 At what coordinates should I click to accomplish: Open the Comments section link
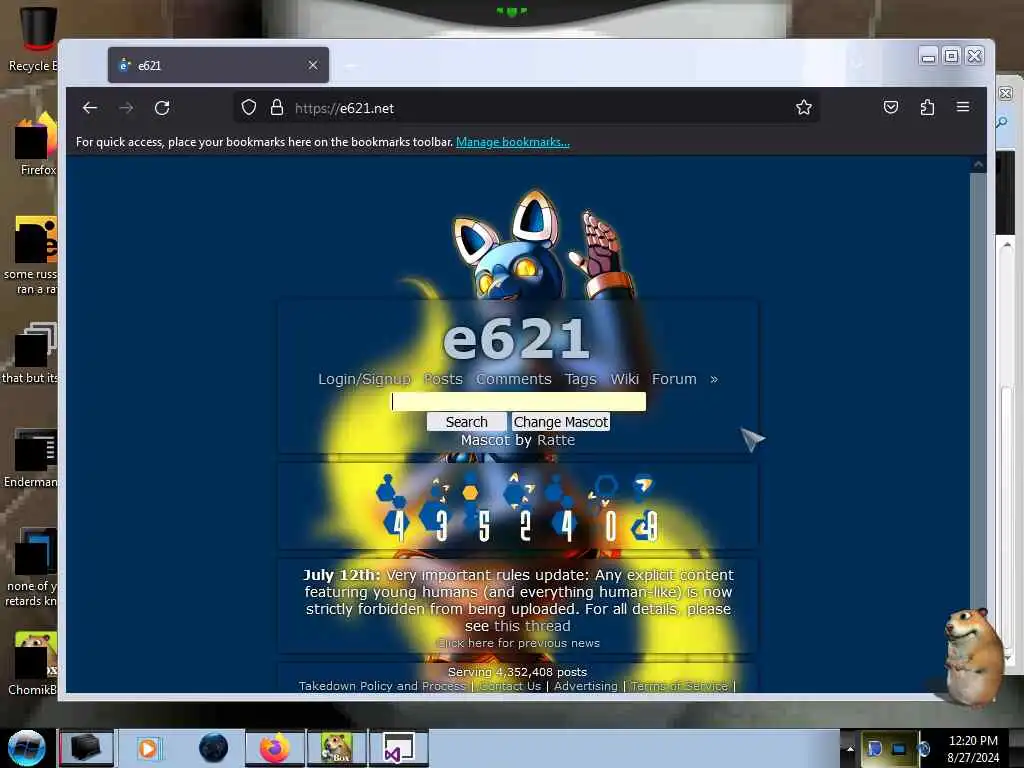[x=513, y=379]
